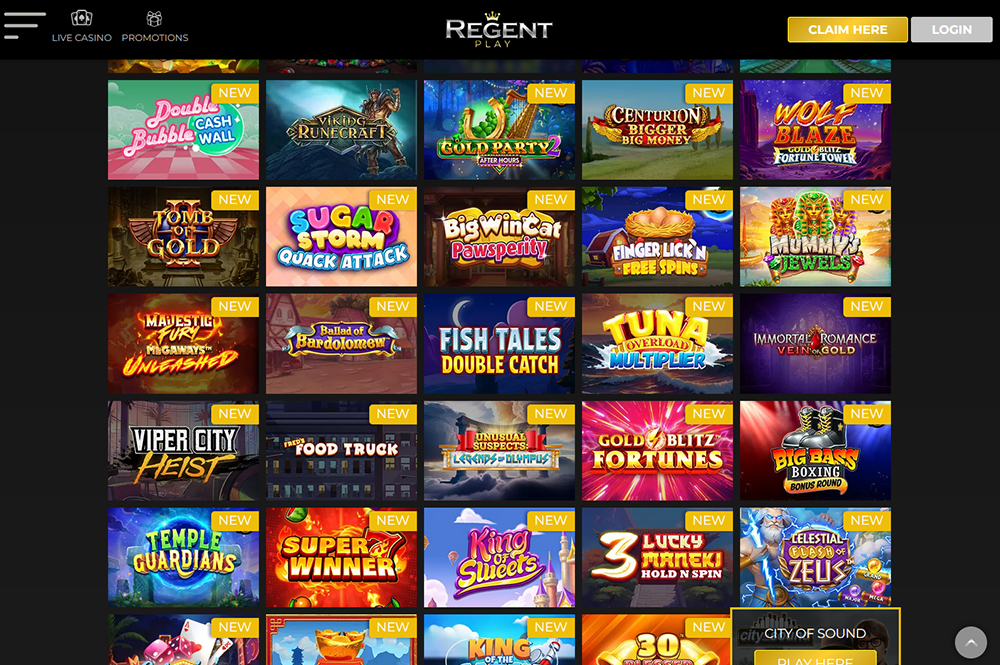This screenshot has height=665, width=1000.
Task: Click the Claim Here button
Action: (x=848, y=29)
